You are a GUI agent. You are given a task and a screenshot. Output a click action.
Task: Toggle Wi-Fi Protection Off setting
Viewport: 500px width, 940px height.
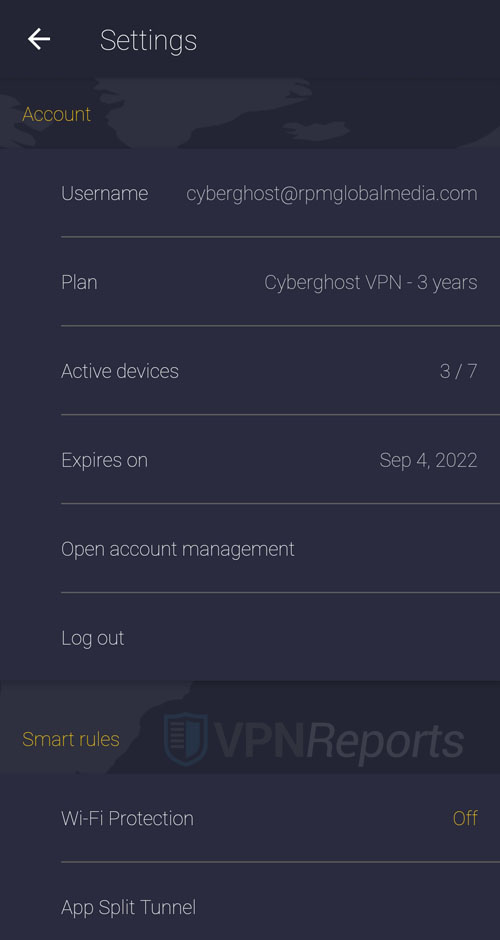(x=465, y=818)
